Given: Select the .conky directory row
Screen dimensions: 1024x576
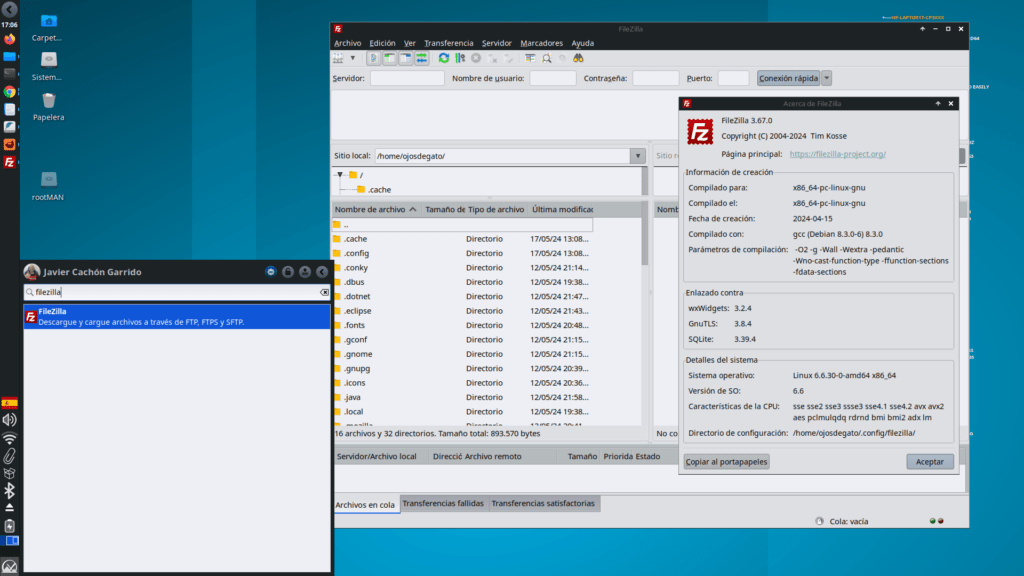Looking at the screenshot, I should 462,268.
